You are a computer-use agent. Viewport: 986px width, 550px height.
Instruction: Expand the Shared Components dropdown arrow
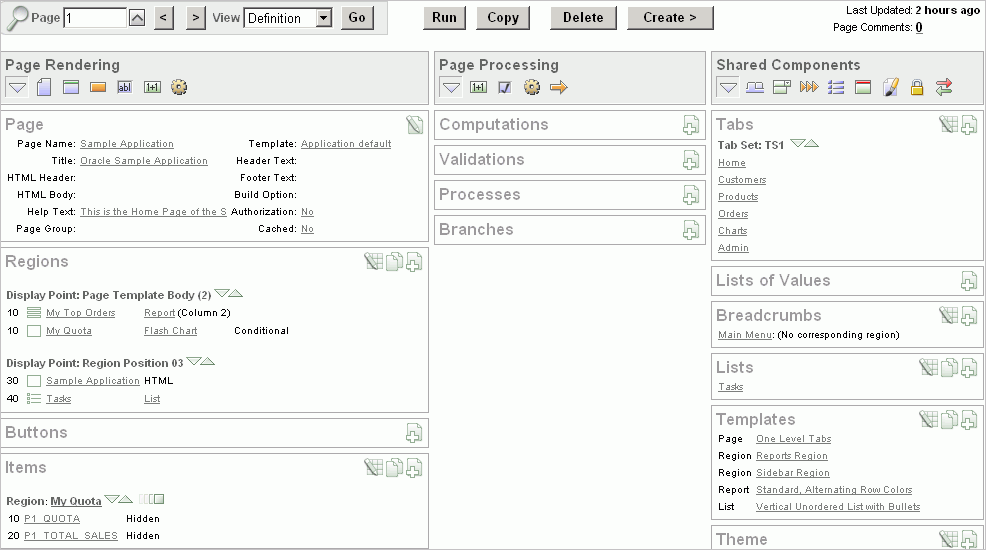point(728,88)
